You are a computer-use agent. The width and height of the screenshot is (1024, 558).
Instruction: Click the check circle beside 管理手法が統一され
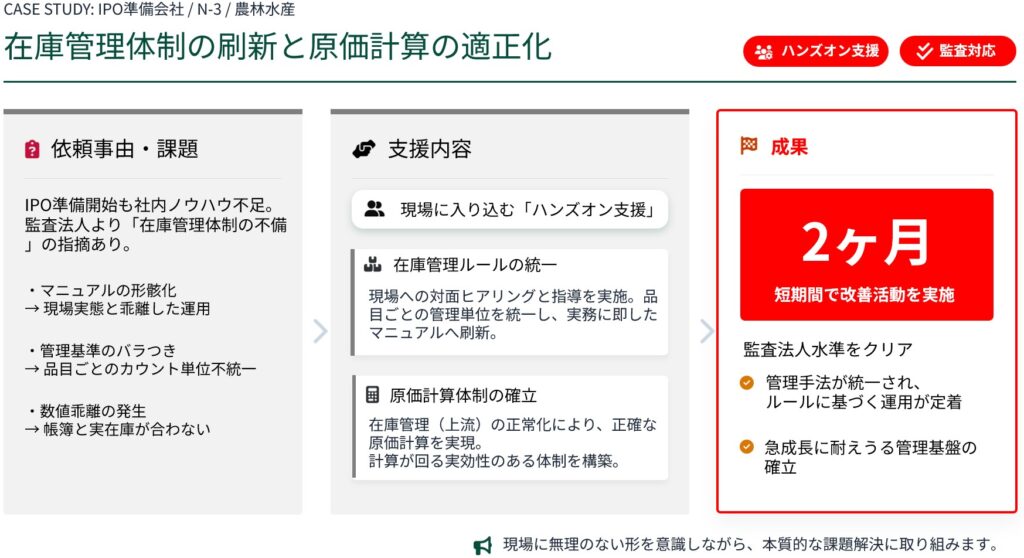pos(747,382)
